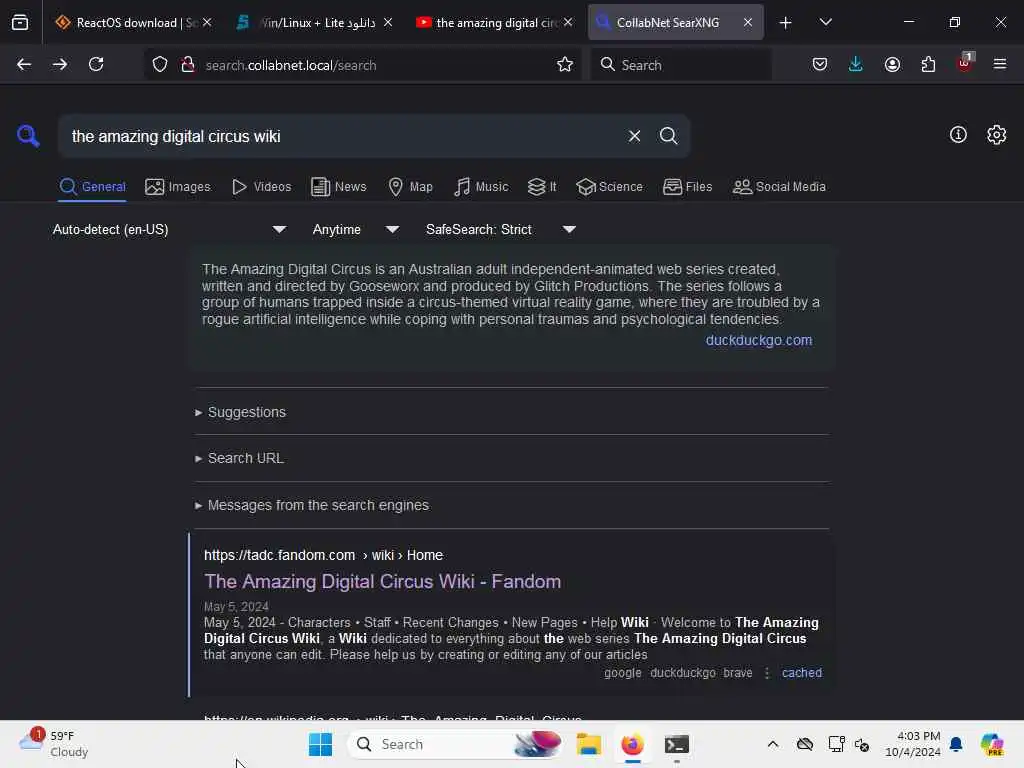Screen dimensions: 1024x768
Task: Open File Explorer from the taskbar
Action: pos(588,744)
